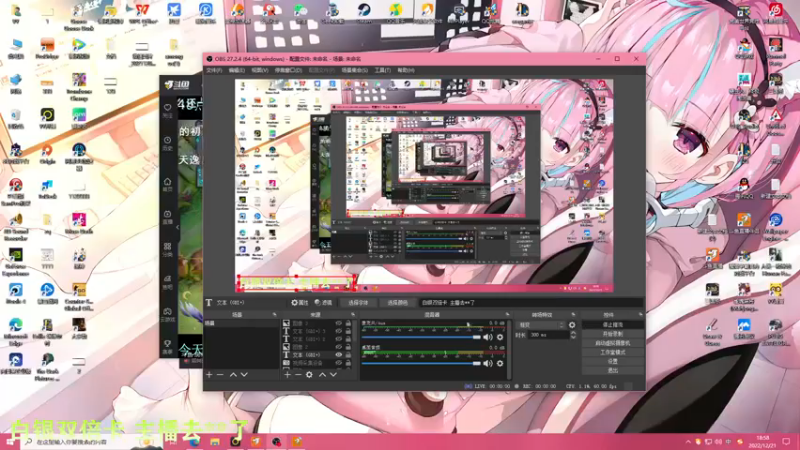
Task: Click Stop Streaming button in Controls
Action: (x=613, y=325)
